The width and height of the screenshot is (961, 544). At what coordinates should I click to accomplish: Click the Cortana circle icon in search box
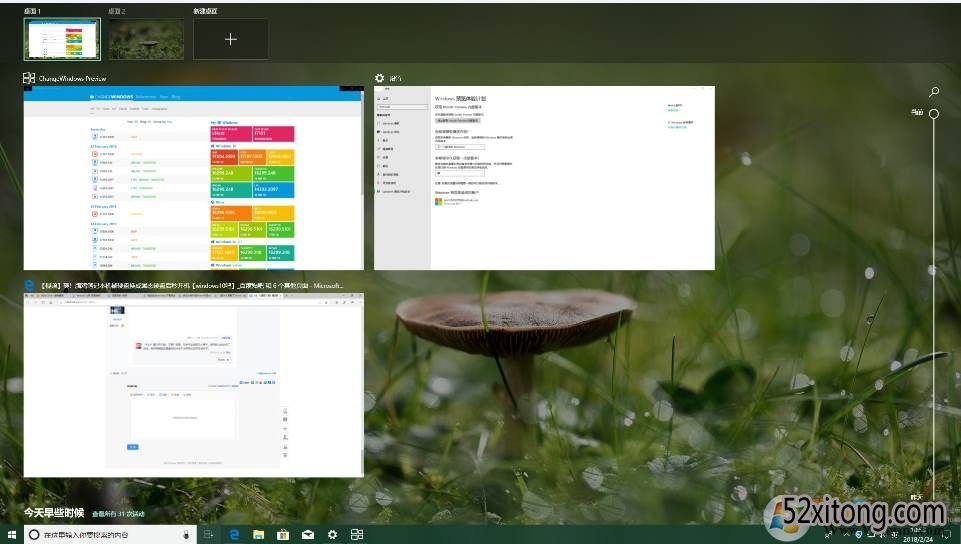click(x=34, y=535)
